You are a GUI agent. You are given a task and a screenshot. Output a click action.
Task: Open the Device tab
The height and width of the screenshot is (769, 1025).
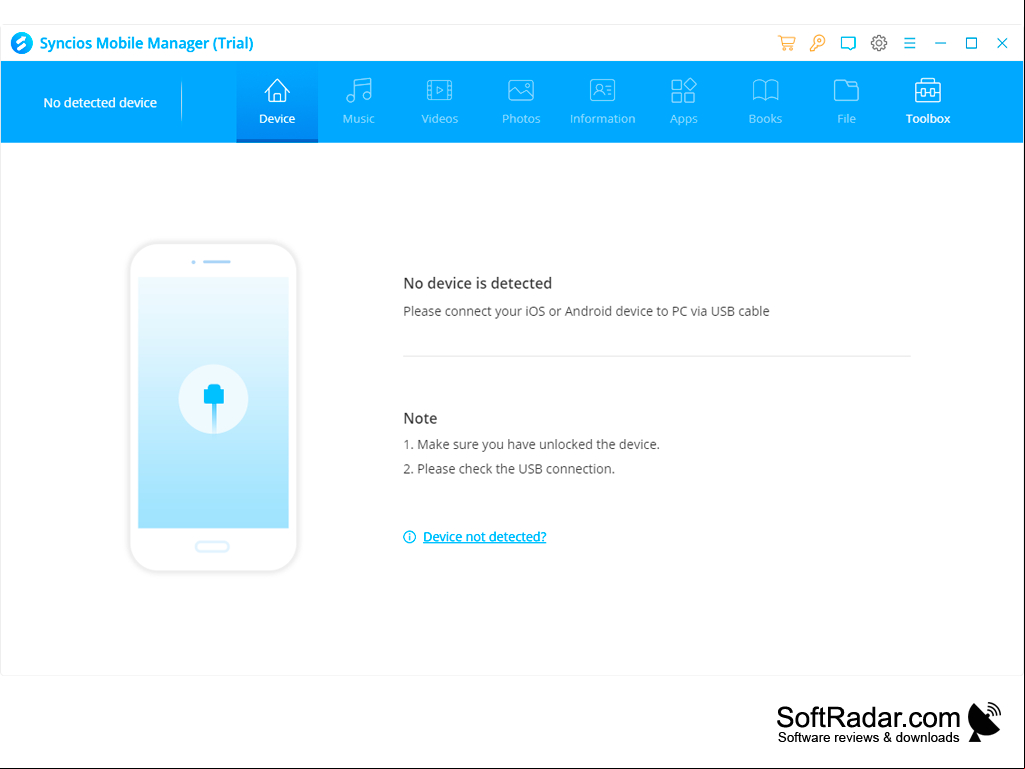277,102
